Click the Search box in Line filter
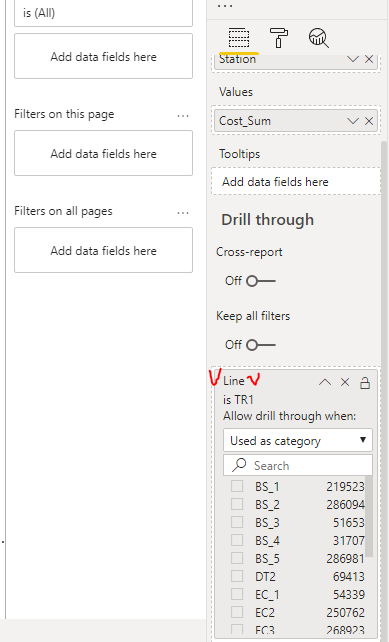Image resolution: width=389 pixels, height=642 pixels. (x=298, y=465)
